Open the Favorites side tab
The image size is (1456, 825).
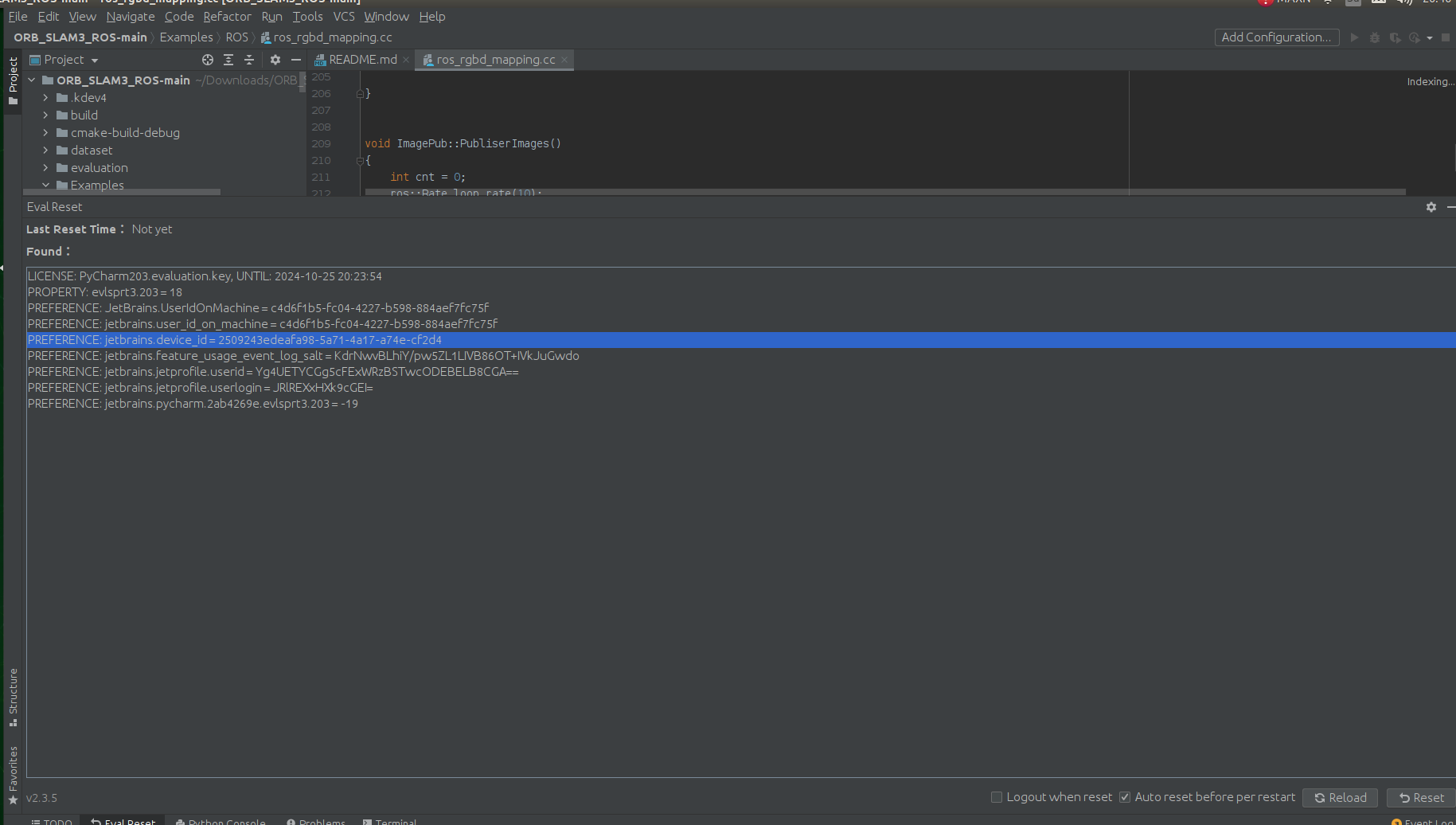(x=13, y=775)
